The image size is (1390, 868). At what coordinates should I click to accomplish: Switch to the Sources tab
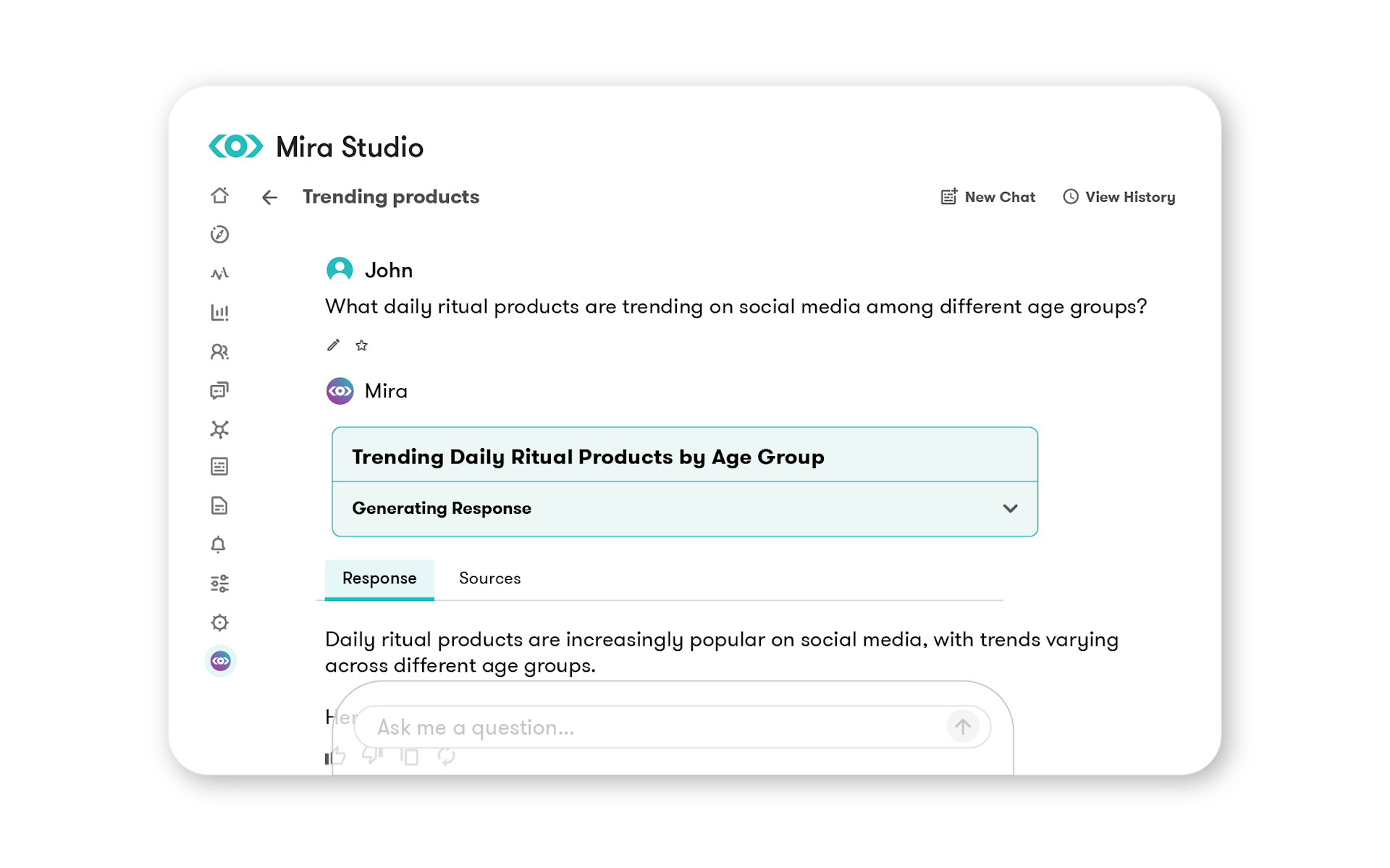coord(489,578)
